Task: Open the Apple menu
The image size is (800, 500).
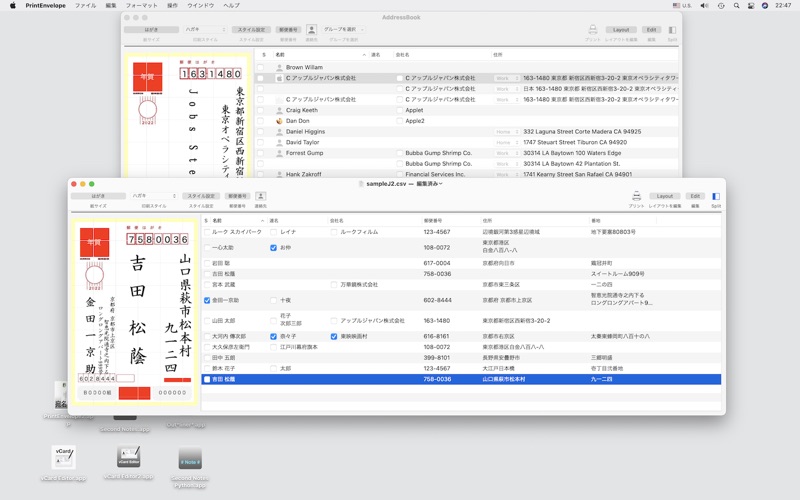Action: pos(13,6)
